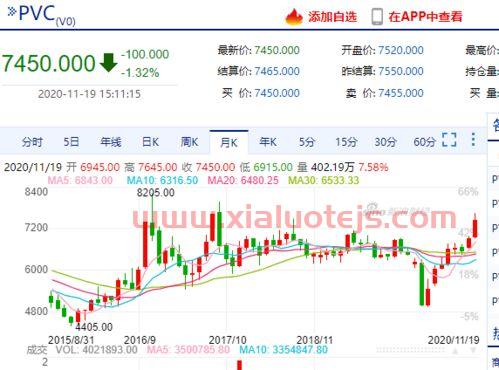Screen dimensions: 499x370
Task: Click the flame icon for 添加自选
Action: pos(294,17)
